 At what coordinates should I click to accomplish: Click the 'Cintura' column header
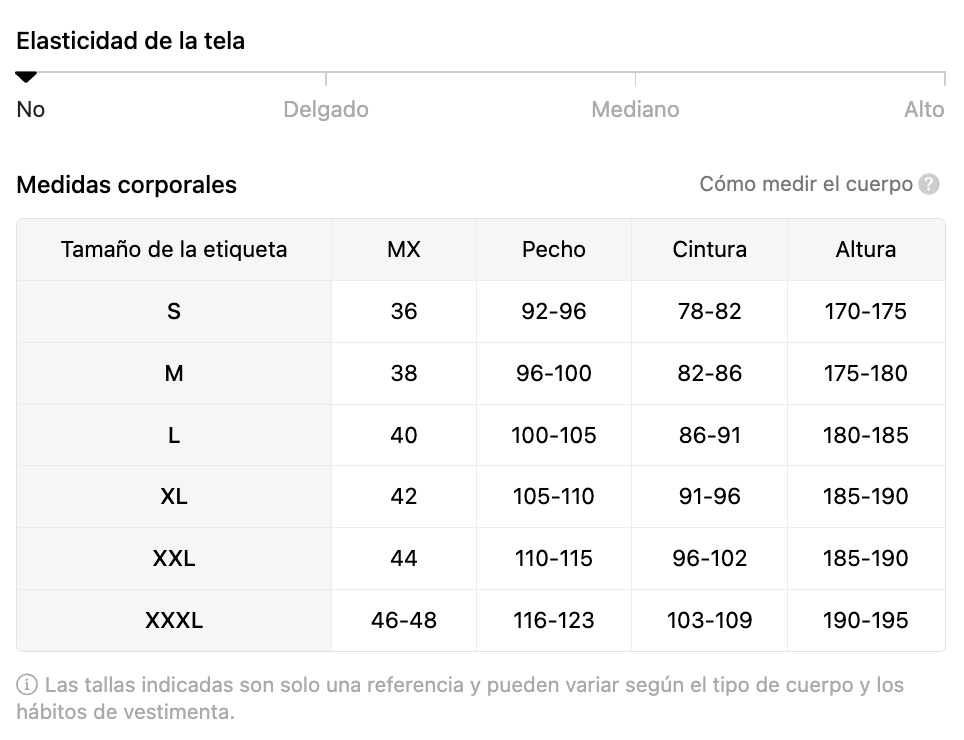coord(709,250)
